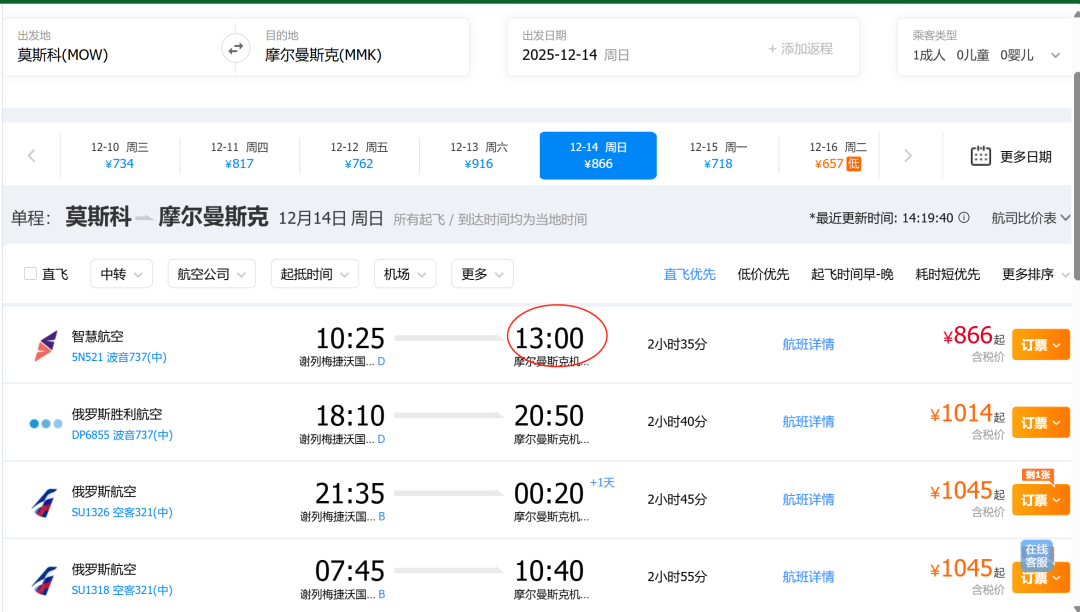The width and height of the screenshot is (1080, 612).
Task: Open 航班详情 for the 10:25 flight
Action: (808, 344)
